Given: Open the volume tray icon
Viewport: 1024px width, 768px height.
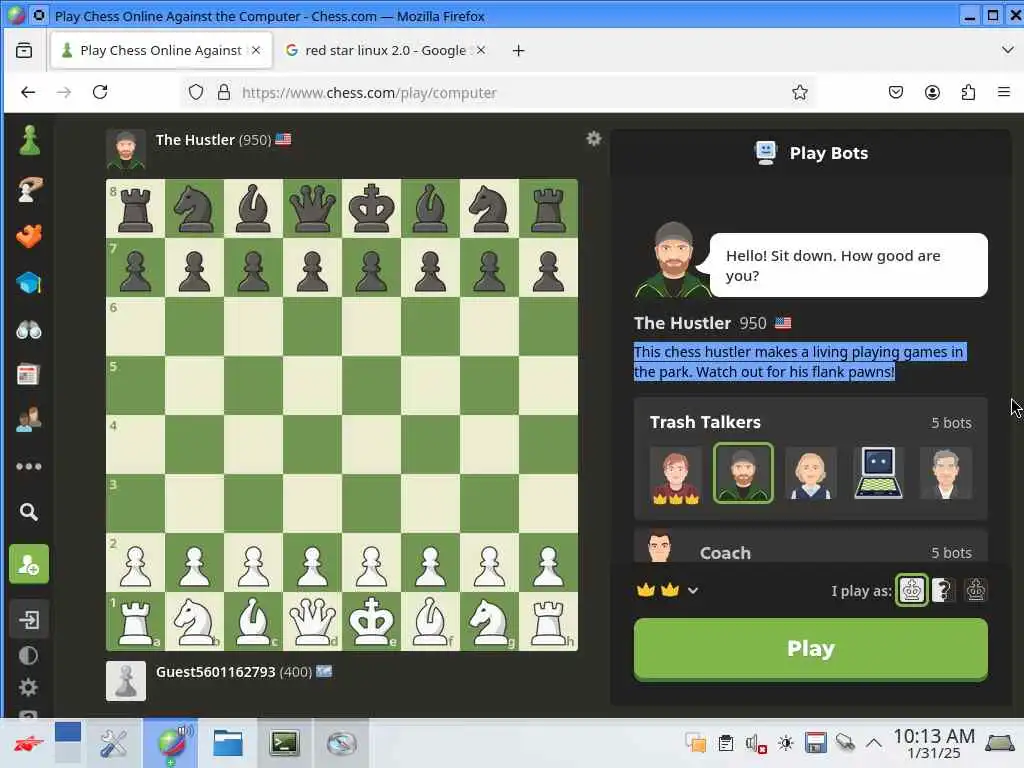Looking at the screenshot, I should tap(754, 743).
